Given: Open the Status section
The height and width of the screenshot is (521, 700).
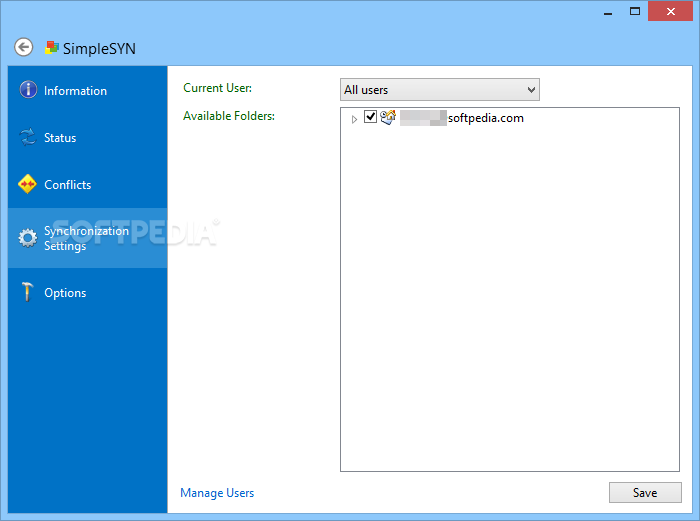Looking at the screenshot, I should click(88, 137).
